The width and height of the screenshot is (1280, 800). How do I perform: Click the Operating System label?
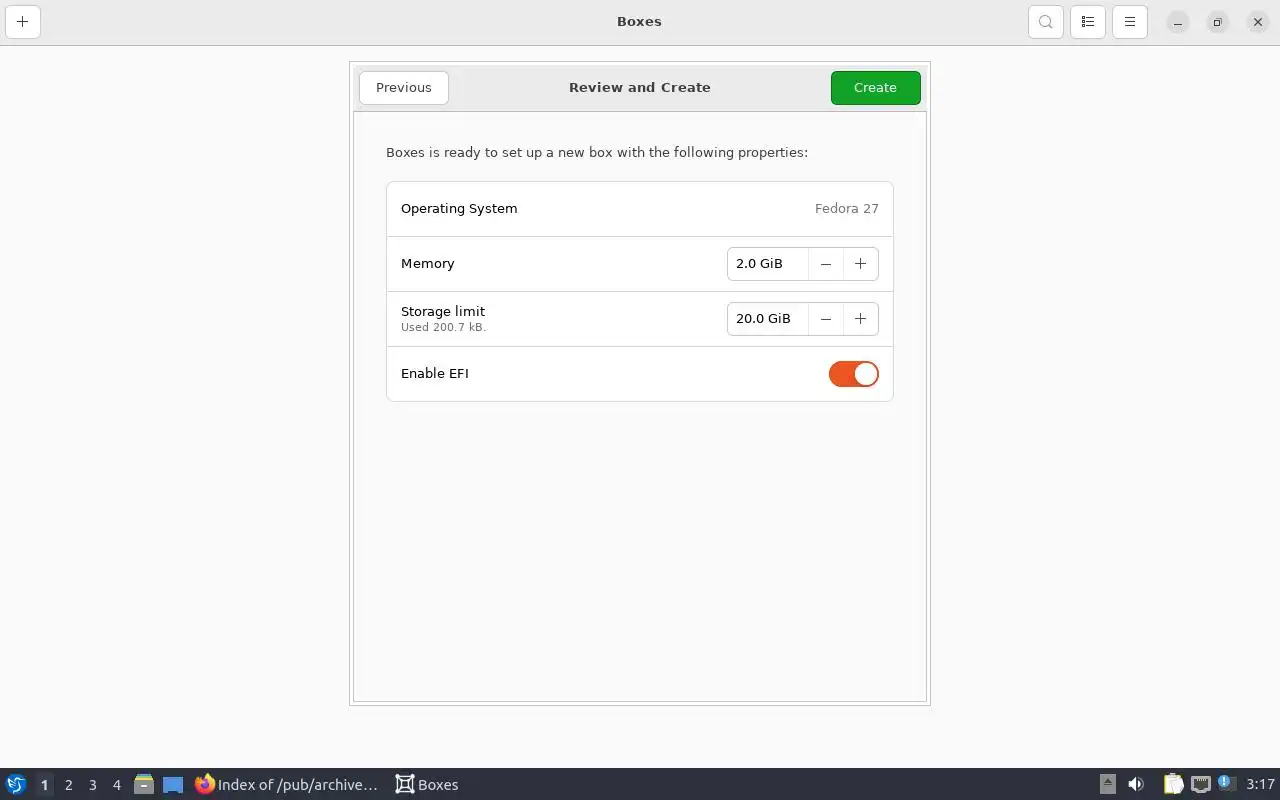click(459, 209)
